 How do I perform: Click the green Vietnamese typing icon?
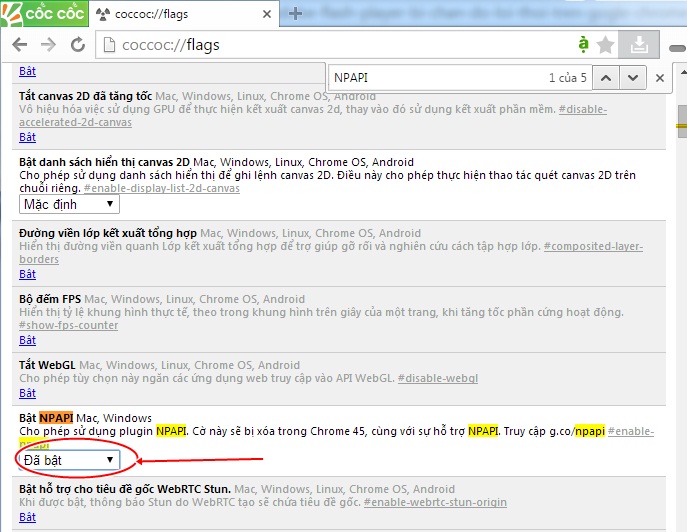coord(583,44)
